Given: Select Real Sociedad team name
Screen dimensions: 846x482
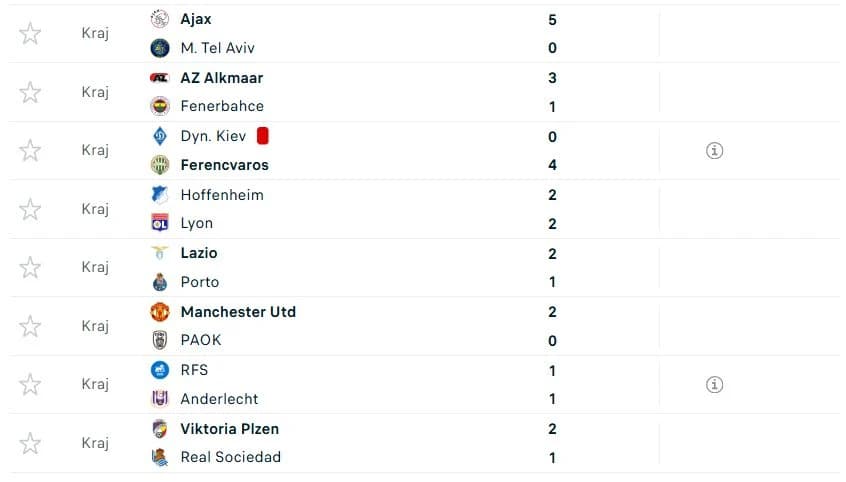Looking at the screenshot, I should 231,457.
